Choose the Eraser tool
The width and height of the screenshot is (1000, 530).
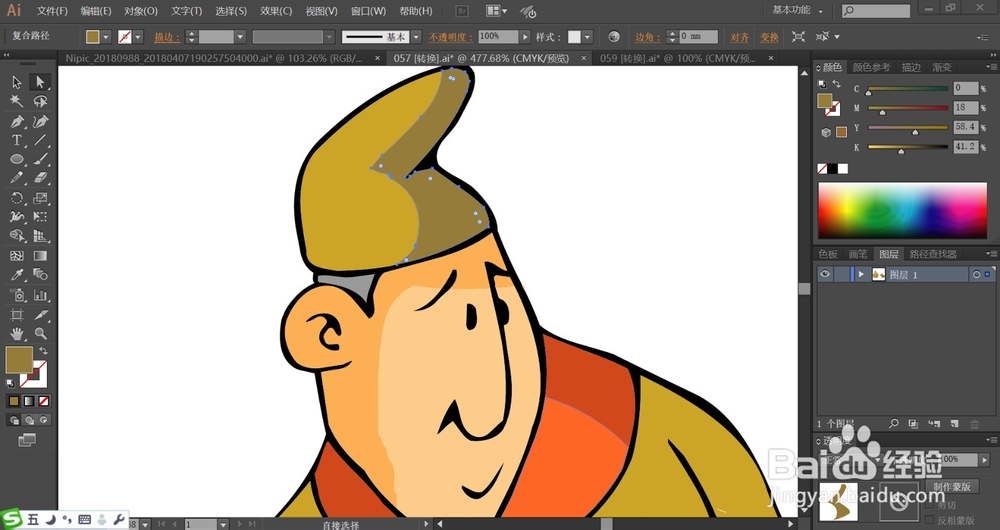pos(40,178)
